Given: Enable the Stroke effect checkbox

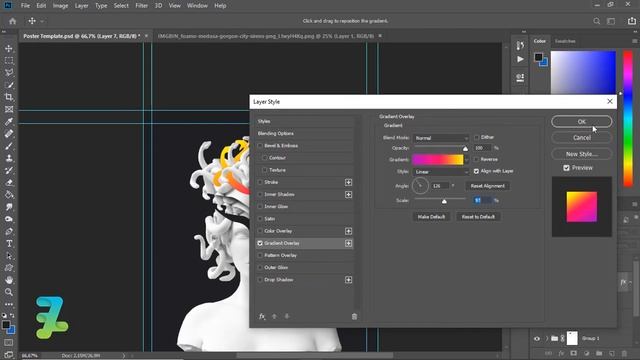Looking at the screenshot, I should click(x=260, y=182).
